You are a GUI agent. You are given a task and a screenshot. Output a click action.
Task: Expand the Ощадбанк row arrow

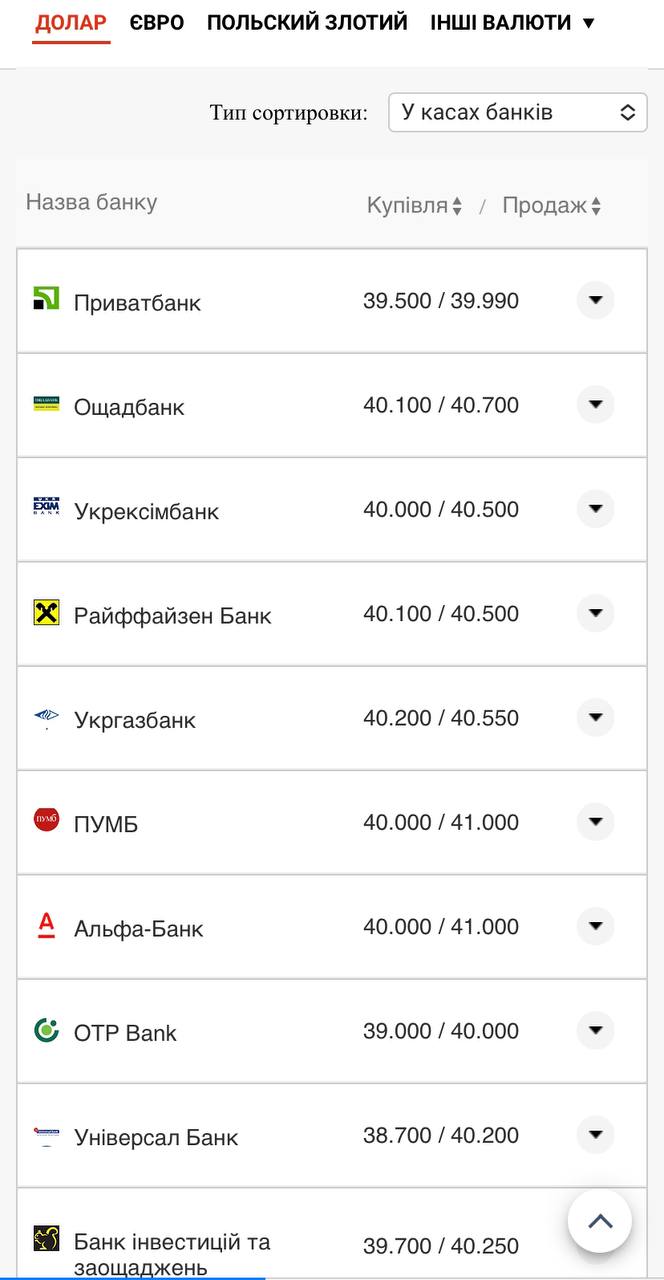point(596,404)
